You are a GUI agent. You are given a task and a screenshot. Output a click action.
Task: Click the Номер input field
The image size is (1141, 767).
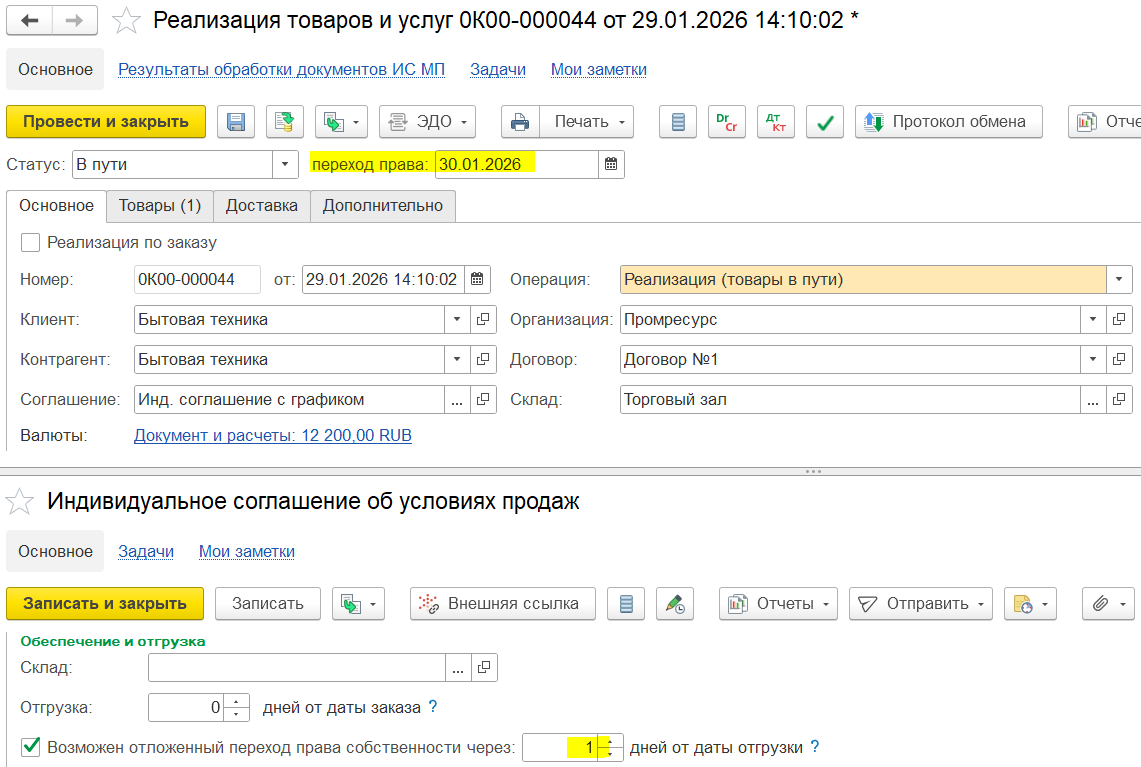tap(197, 280)
